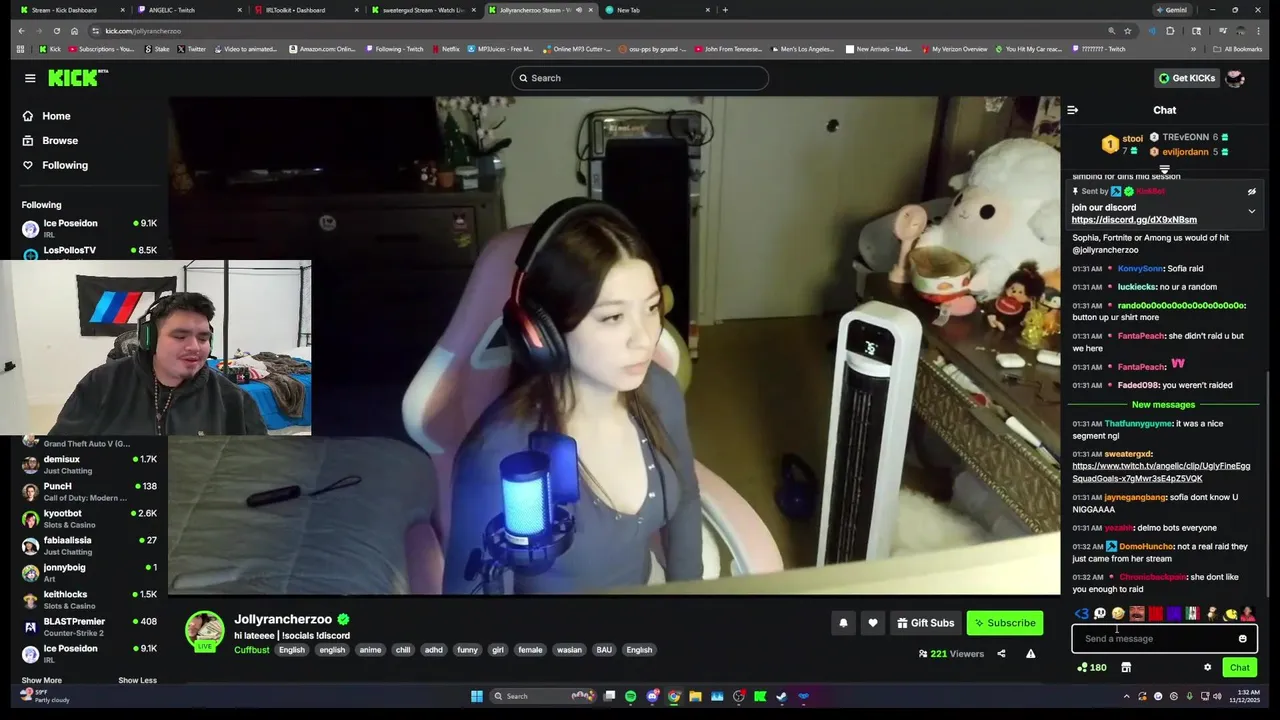Focus the Kick search box
The height and width of the screenshot is (720, 1280).
[640, 78]
